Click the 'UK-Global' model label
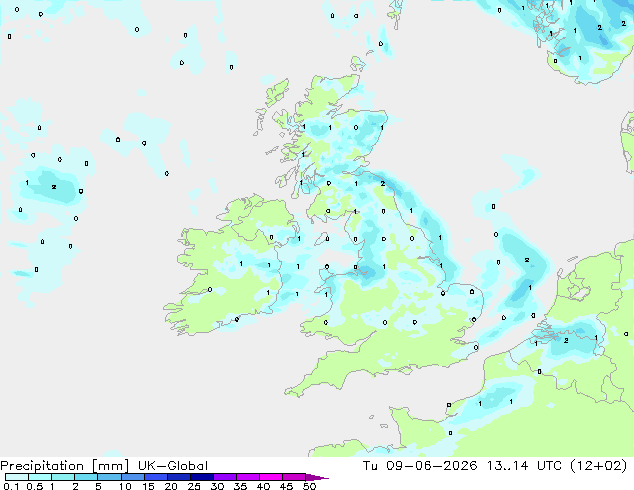 click(173, 466)
